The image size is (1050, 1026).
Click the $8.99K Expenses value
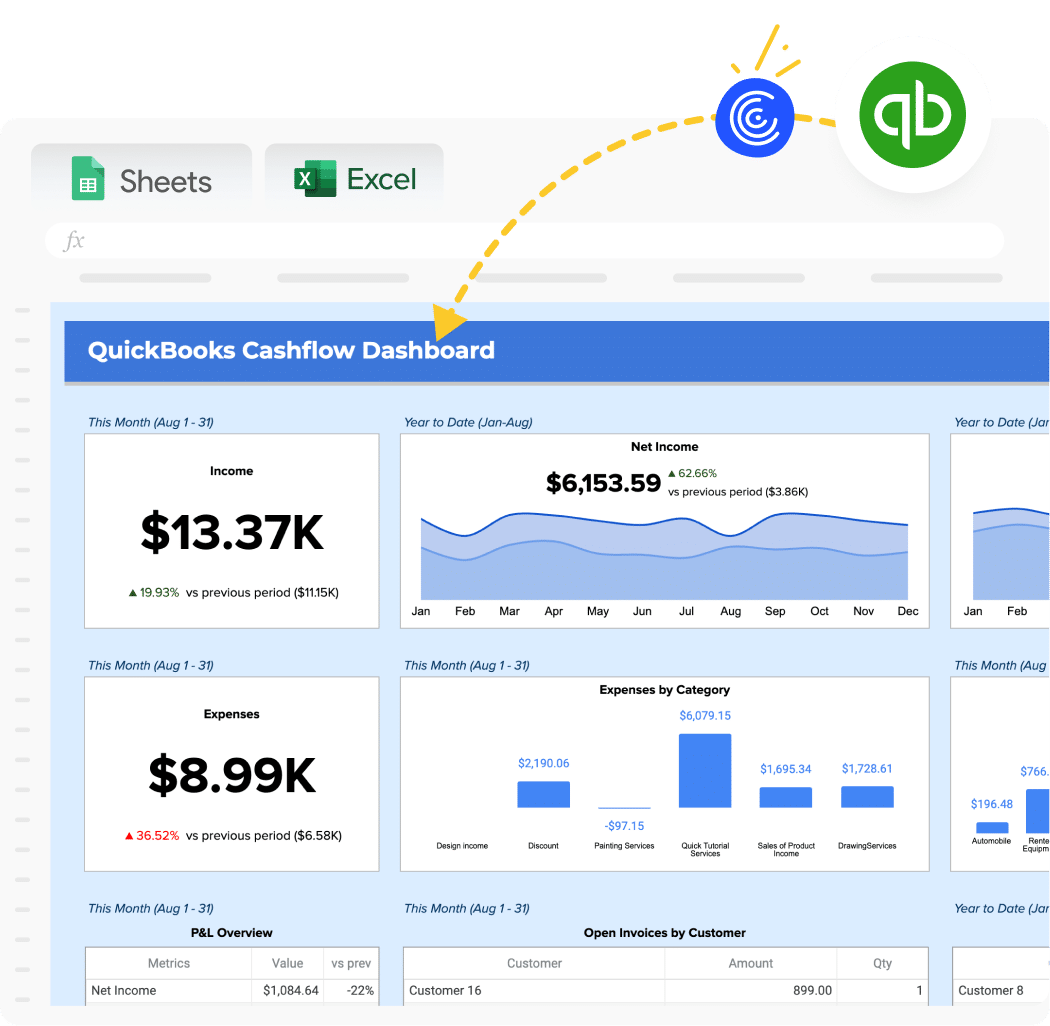tap(232, 776)
